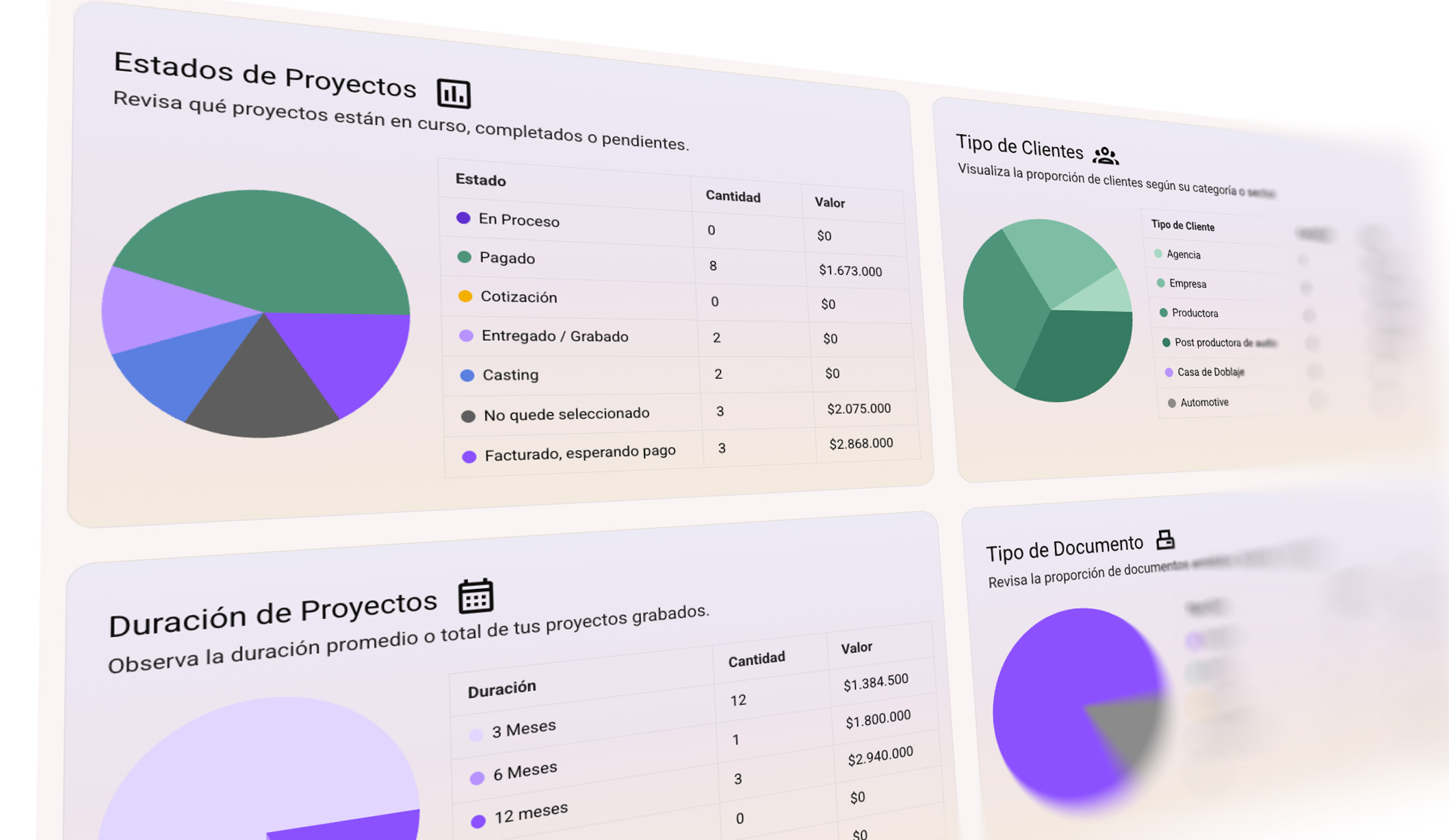The height and width of the screenshot is (840, 1449).
Task: Click the Automotive legend dot
Action: click(1172, 403)
